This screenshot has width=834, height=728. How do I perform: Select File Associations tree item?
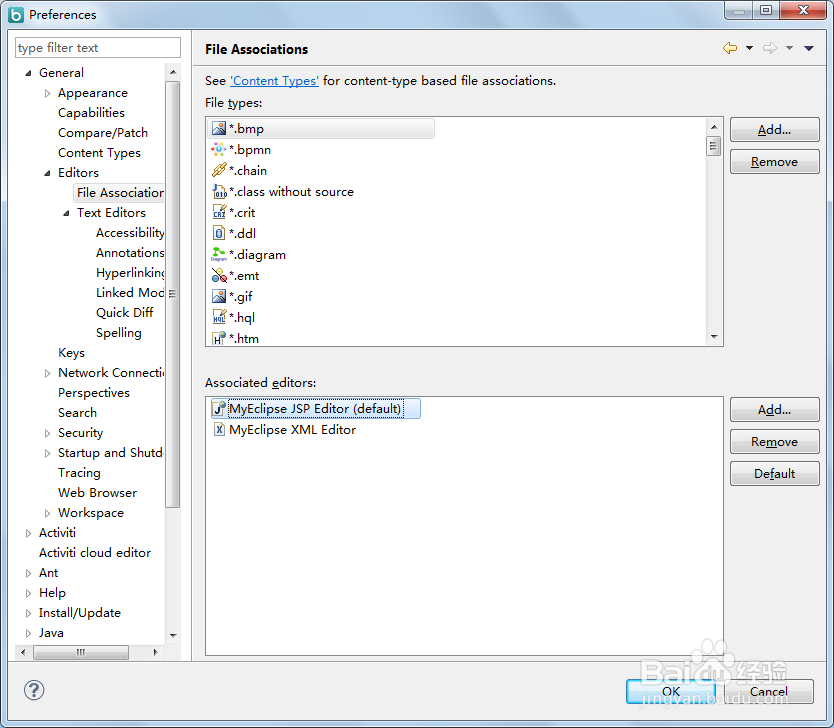[x=120, y=193]
